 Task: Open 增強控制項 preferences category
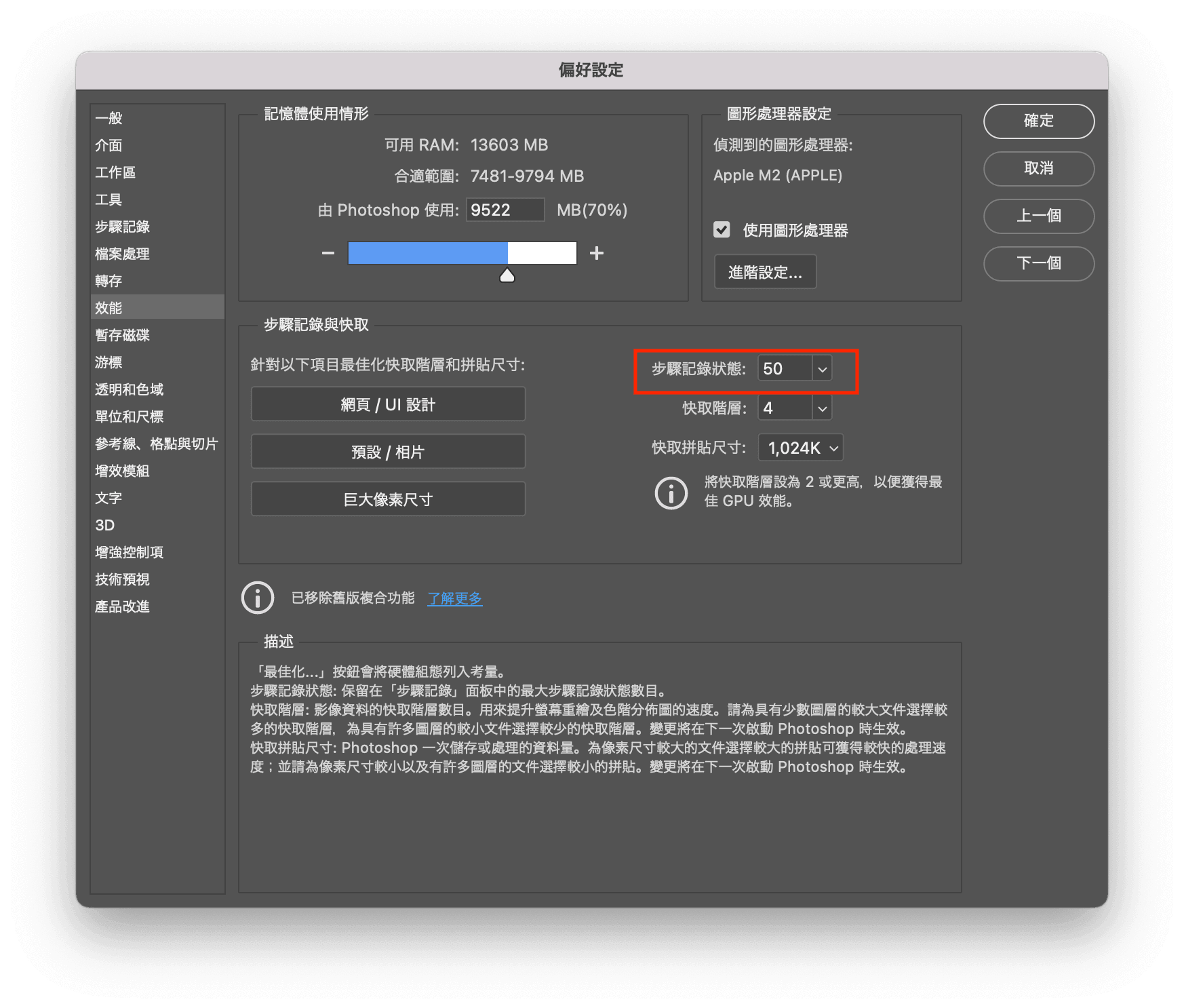pyautogui.click(x=157, y=552)
